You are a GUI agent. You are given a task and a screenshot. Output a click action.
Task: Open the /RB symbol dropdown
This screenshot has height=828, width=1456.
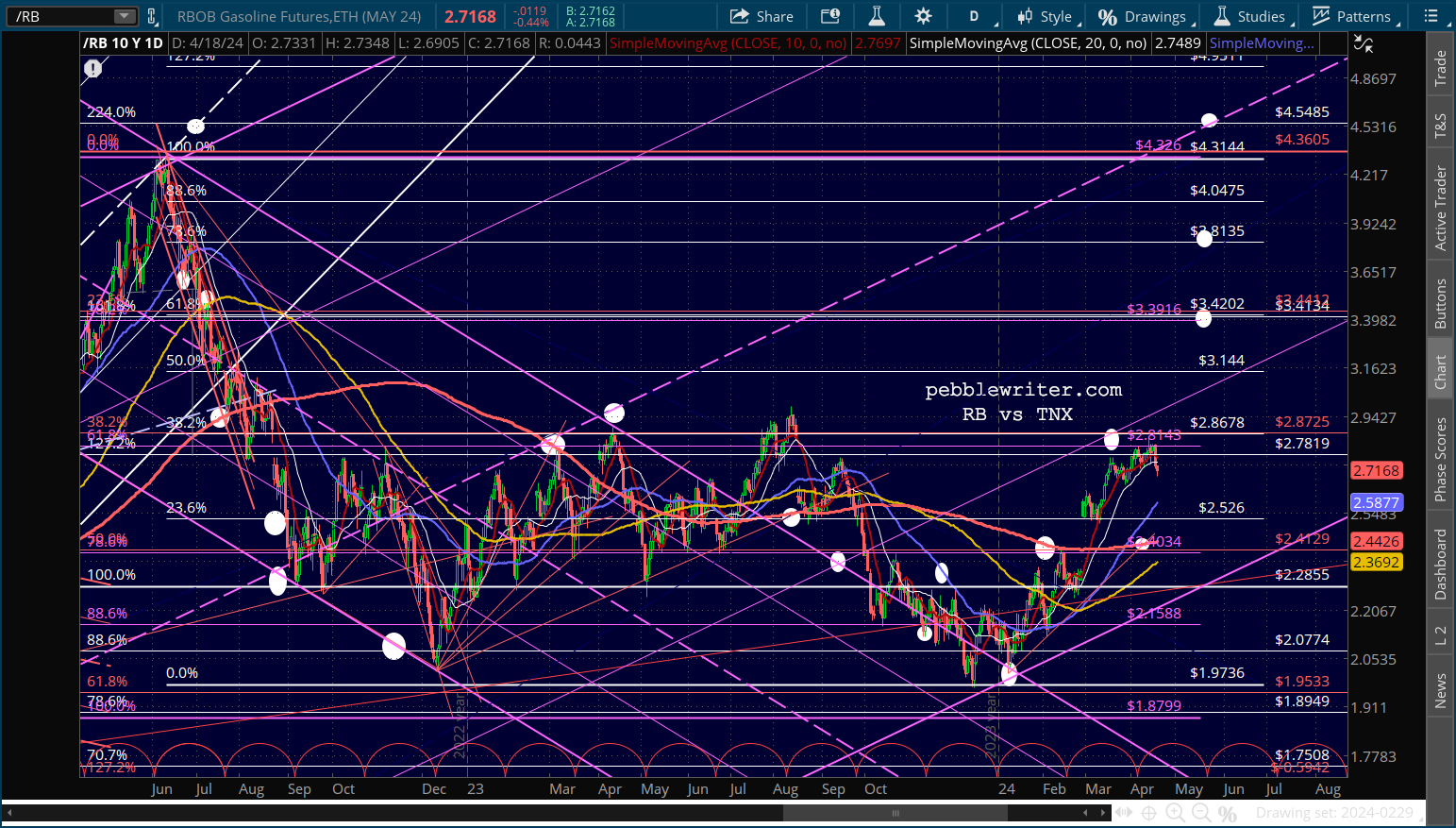(x=124, y=16)
